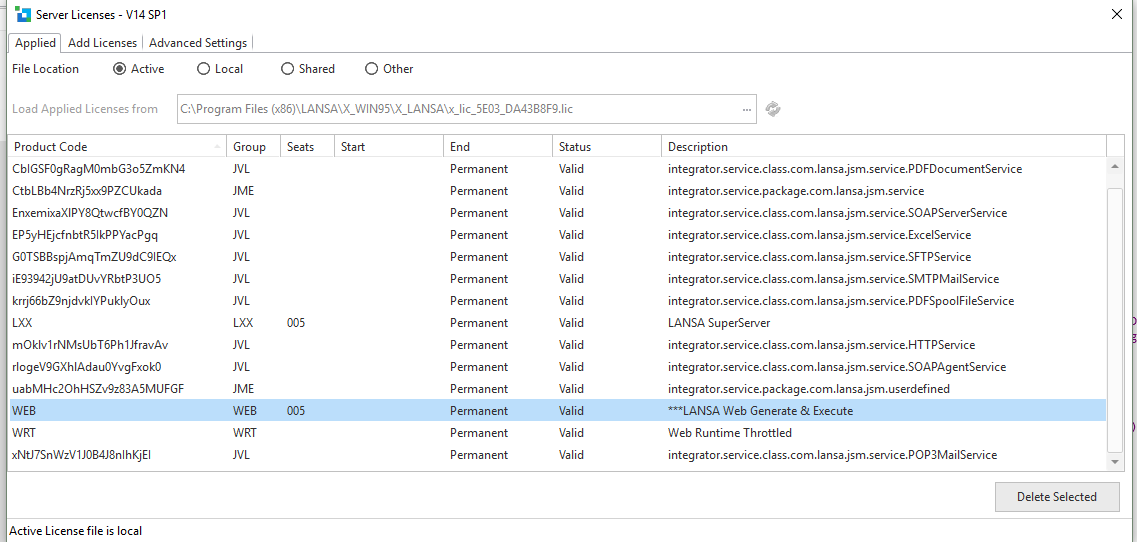
Task: Click the list scrollbar down arrow
Action: click(1115, 461)
